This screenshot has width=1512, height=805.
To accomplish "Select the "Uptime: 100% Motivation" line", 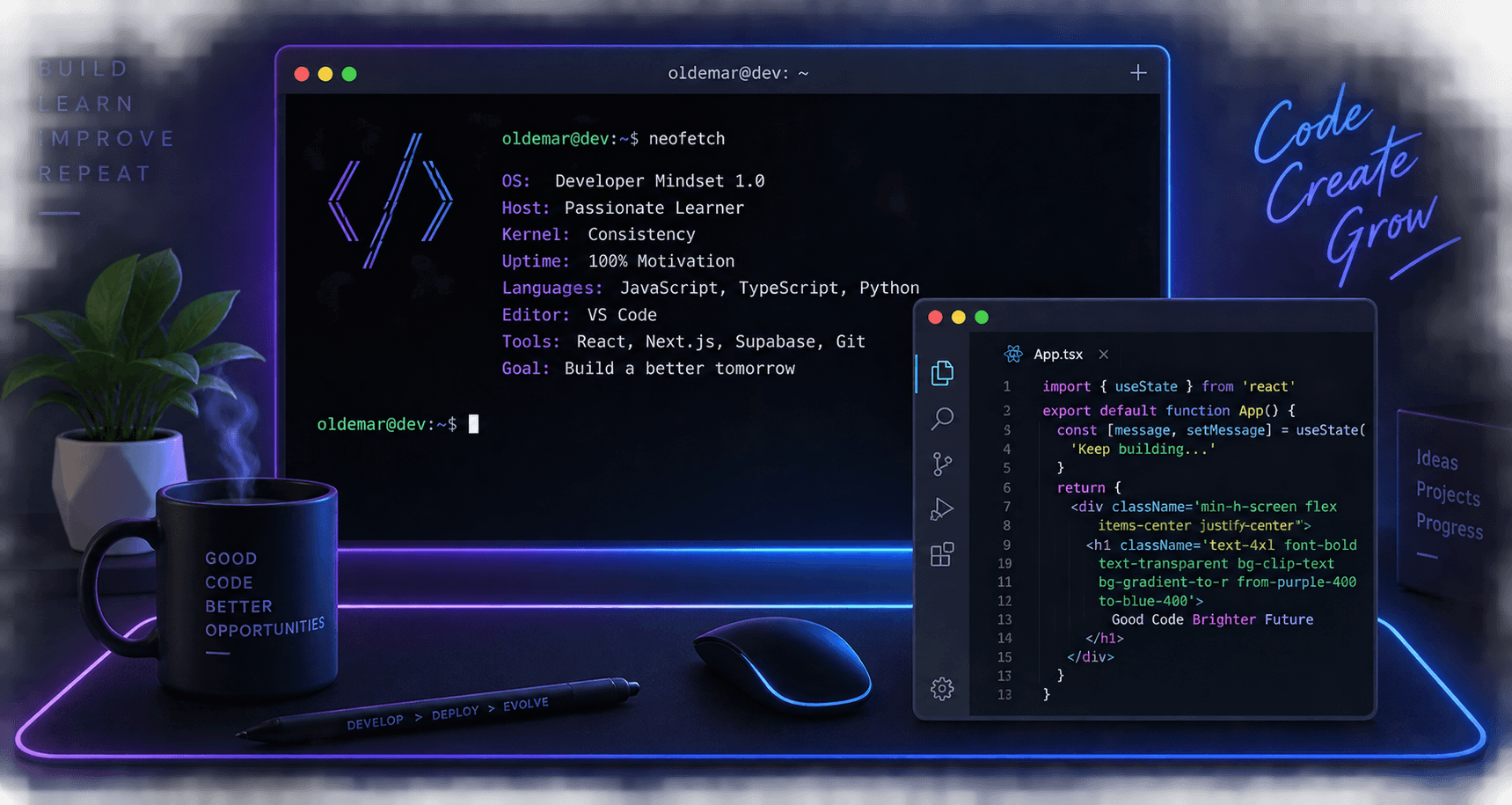I will tap(617, 261).
